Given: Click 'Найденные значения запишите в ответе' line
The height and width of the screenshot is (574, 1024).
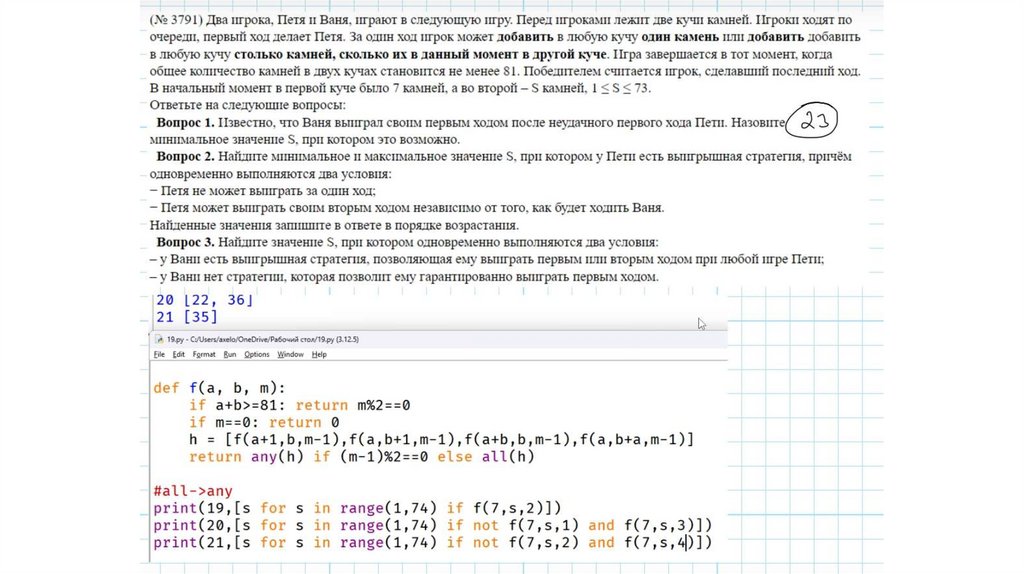Looking at the screenshot, I should [334, 225].
